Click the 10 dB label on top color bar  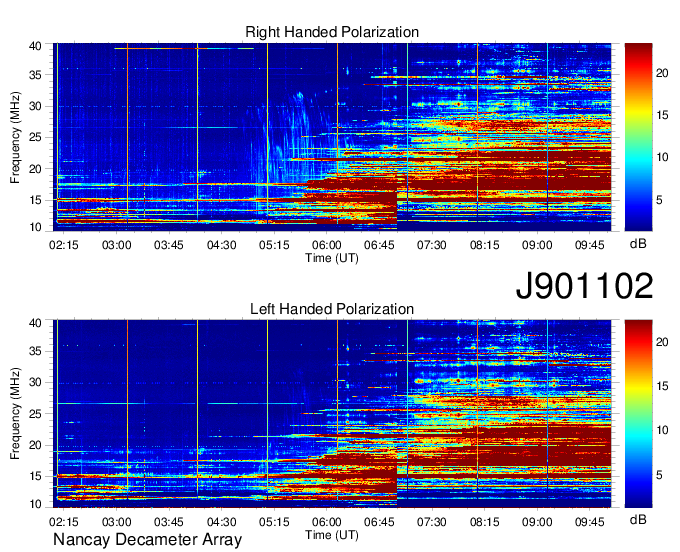(x=662, y=157)
